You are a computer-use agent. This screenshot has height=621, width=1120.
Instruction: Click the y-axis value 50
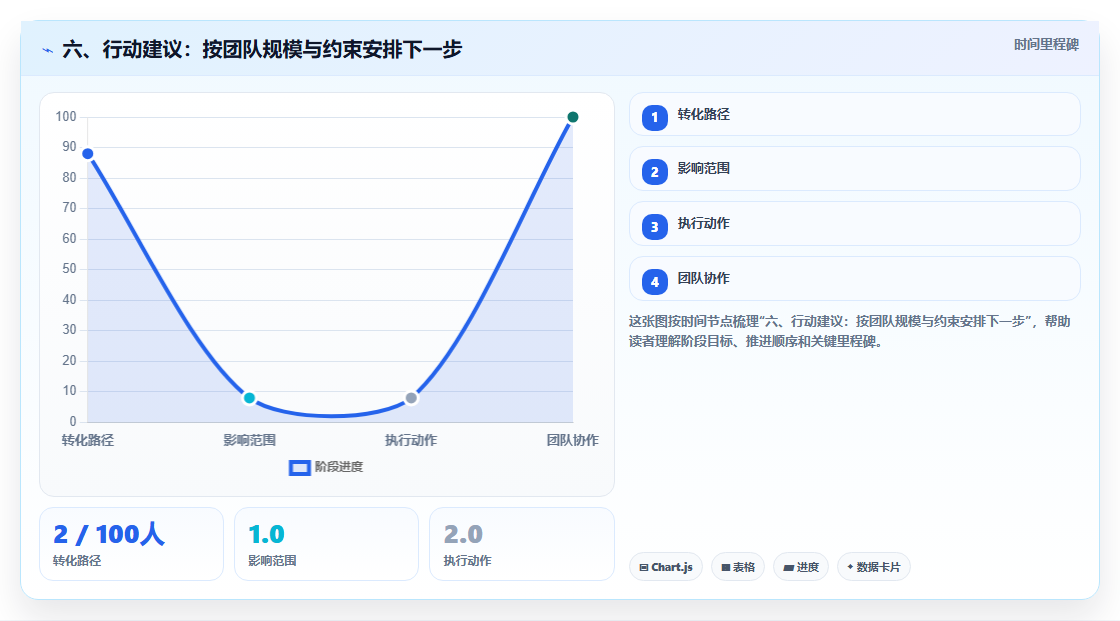click(x=69, y=269)
